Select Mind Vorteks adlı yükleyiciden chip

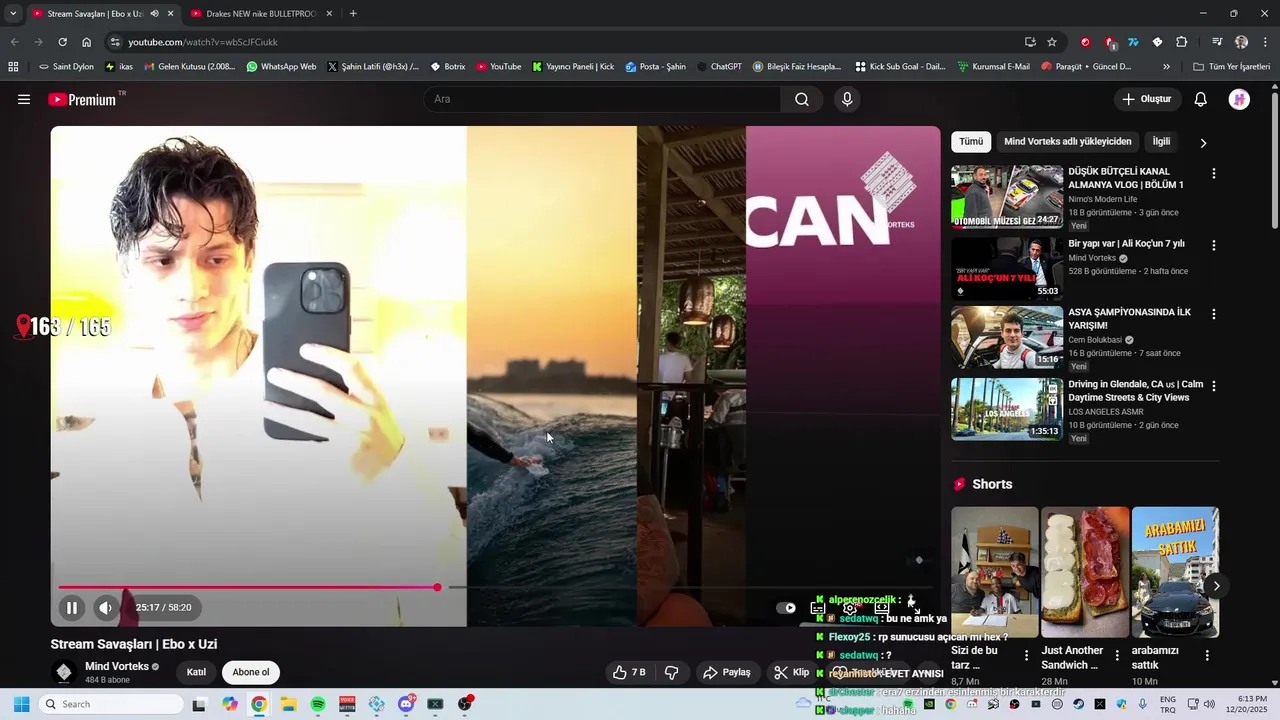1068,142
